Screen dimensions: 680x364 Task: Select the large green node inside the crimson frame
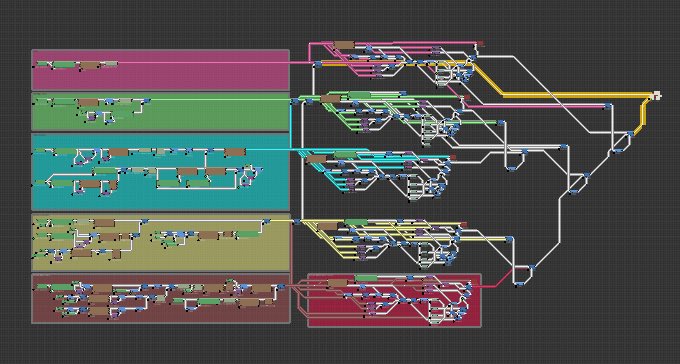coord(366,278)
